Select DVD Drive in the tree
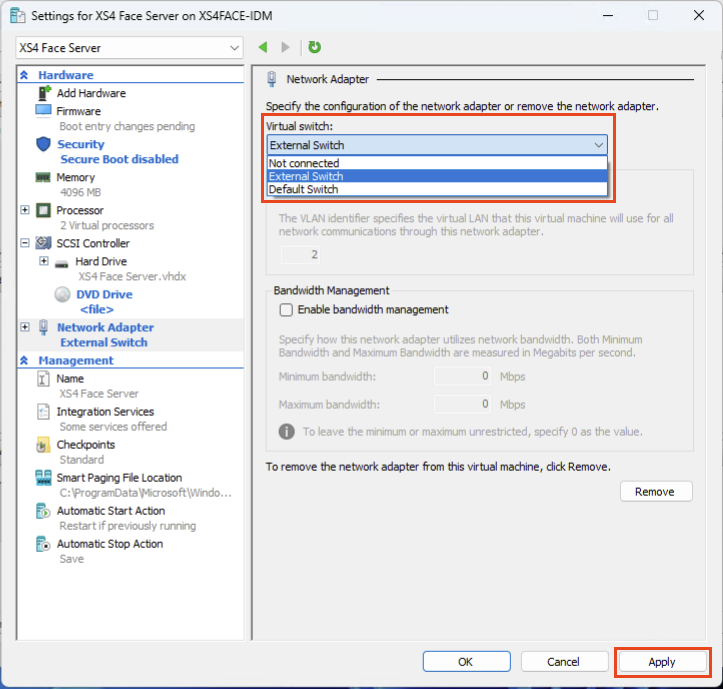This screenshot has height=689, width=723. (x=104, y=294)
